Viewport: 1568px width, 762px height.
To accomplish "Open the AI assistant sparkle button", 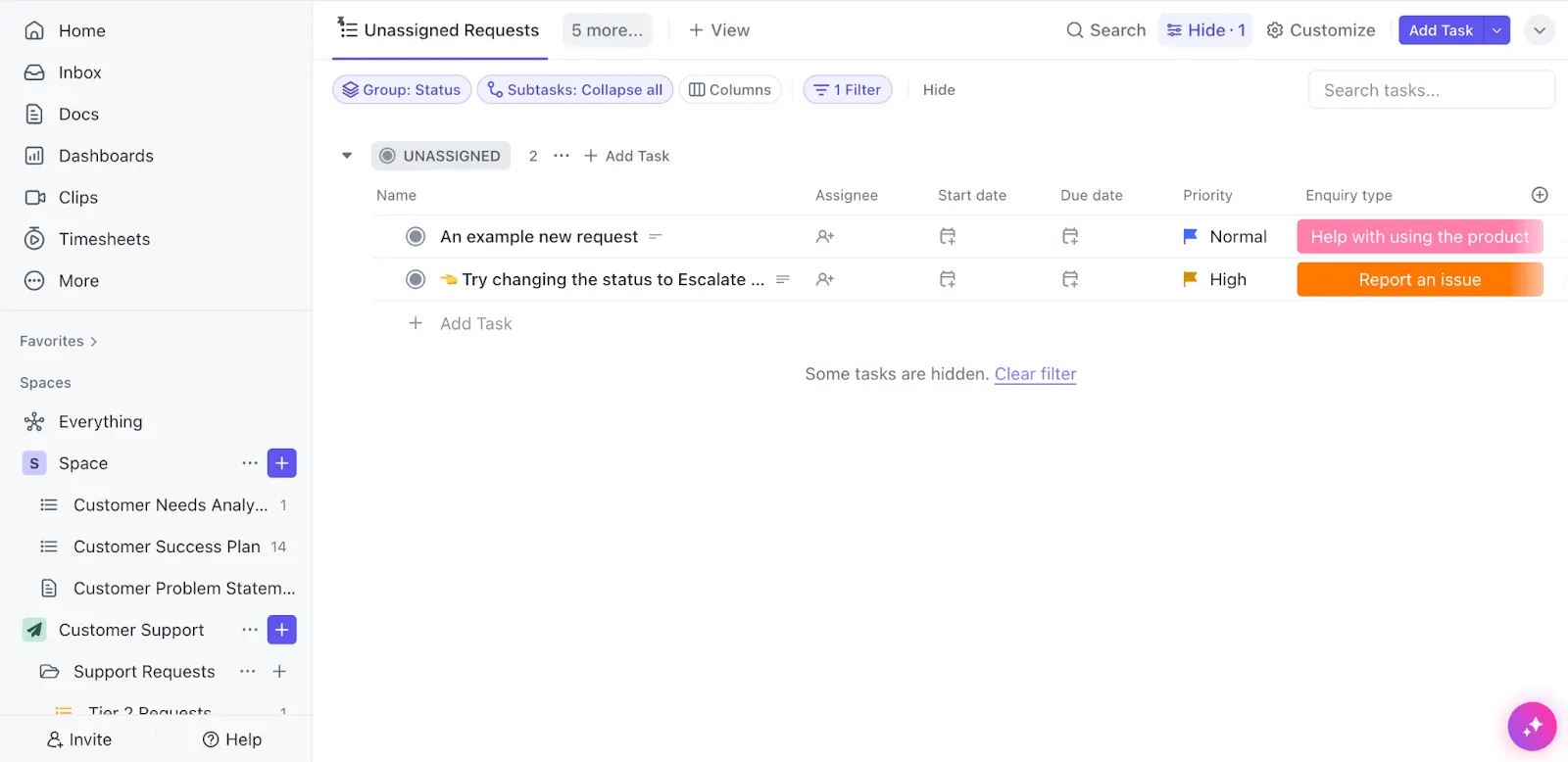I will tap(1533, 727).
